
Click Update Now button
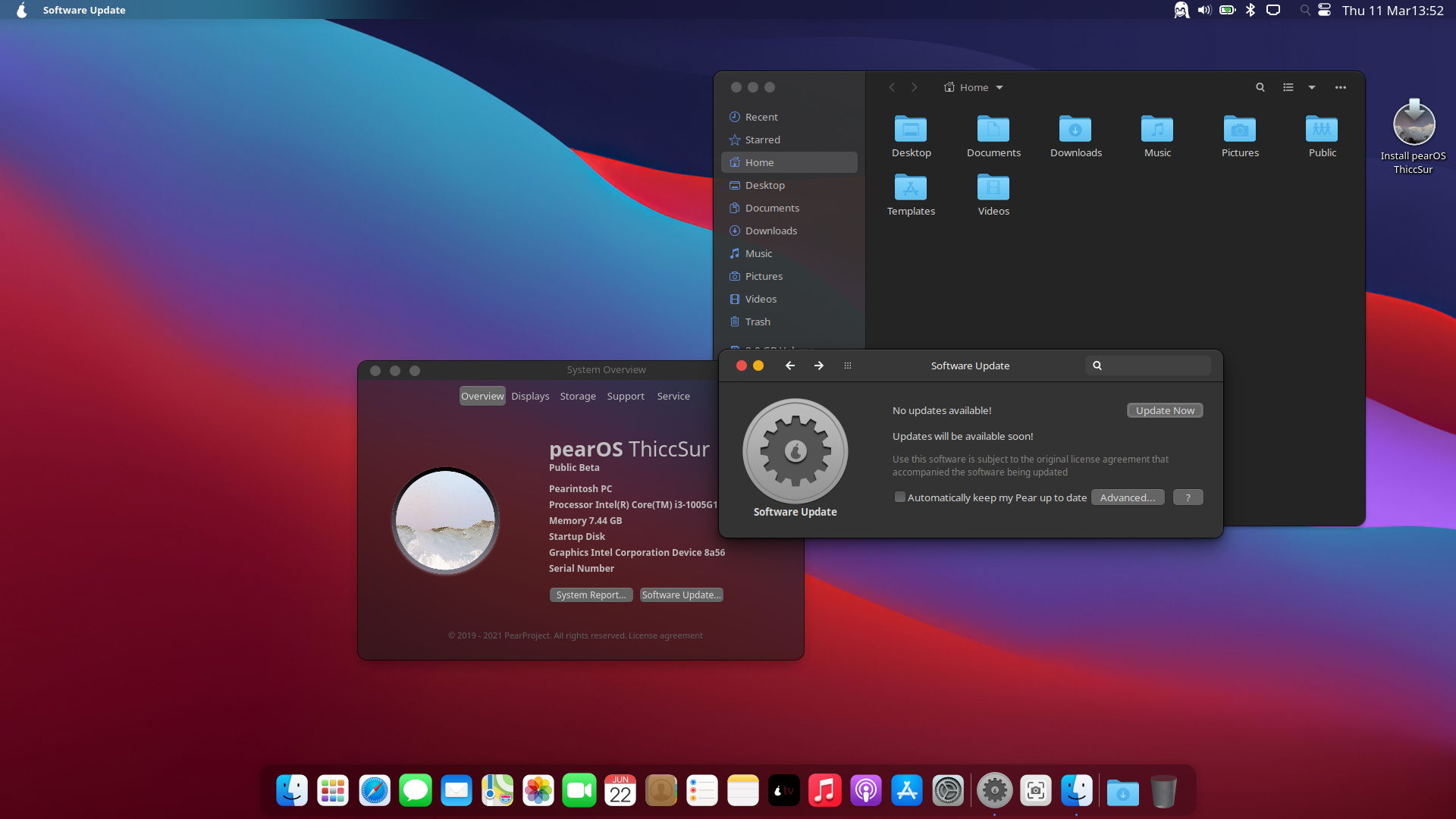pyautogui.click(x=1165, y=410)
